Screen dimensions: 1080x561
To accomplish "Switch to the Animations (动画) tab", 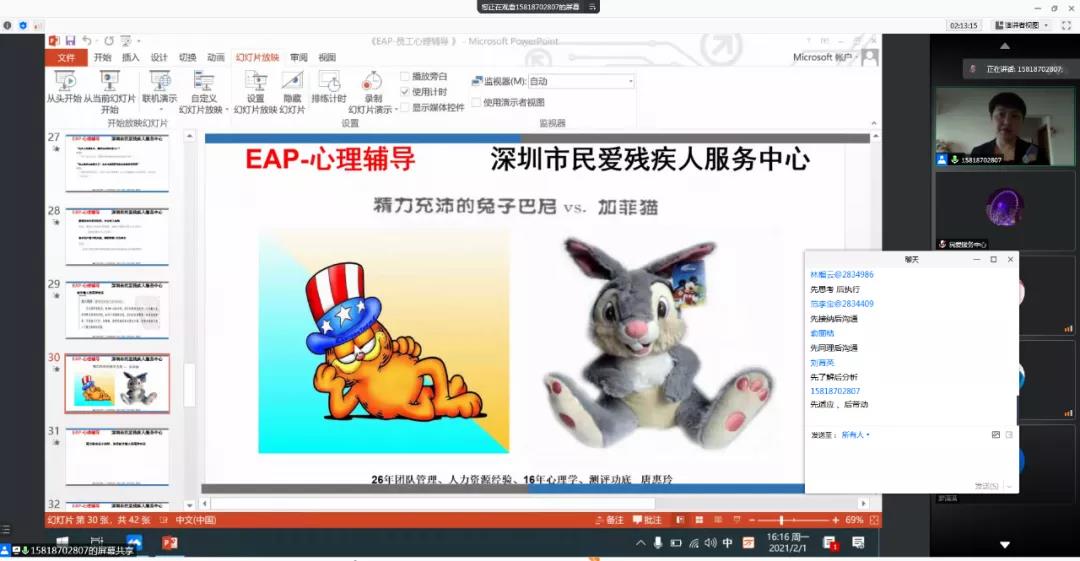I will click(216, 57).
